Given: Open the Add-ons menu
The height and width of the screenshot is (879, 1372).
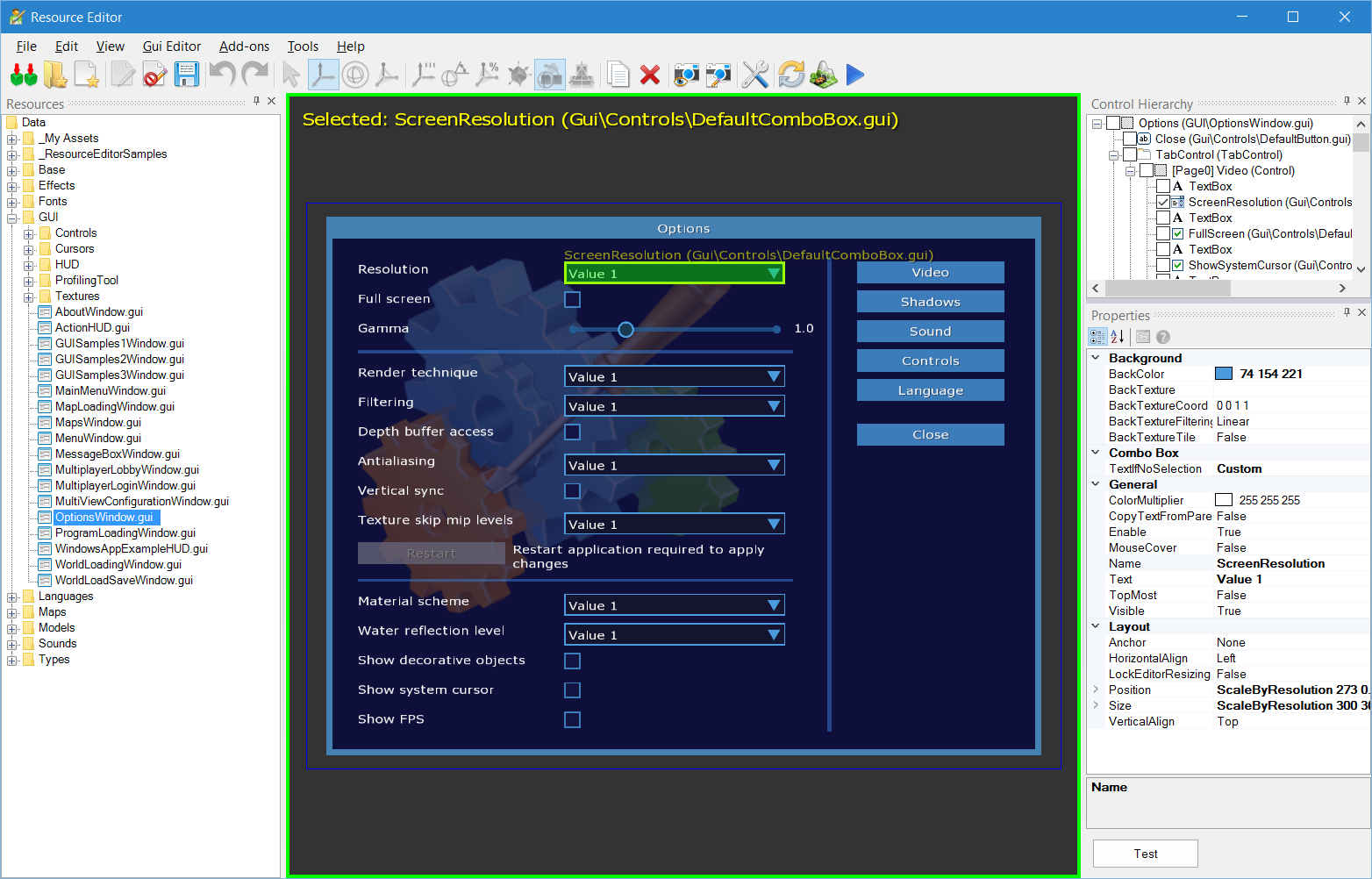Looking at the screenshot, I should [x=244, y=46].
